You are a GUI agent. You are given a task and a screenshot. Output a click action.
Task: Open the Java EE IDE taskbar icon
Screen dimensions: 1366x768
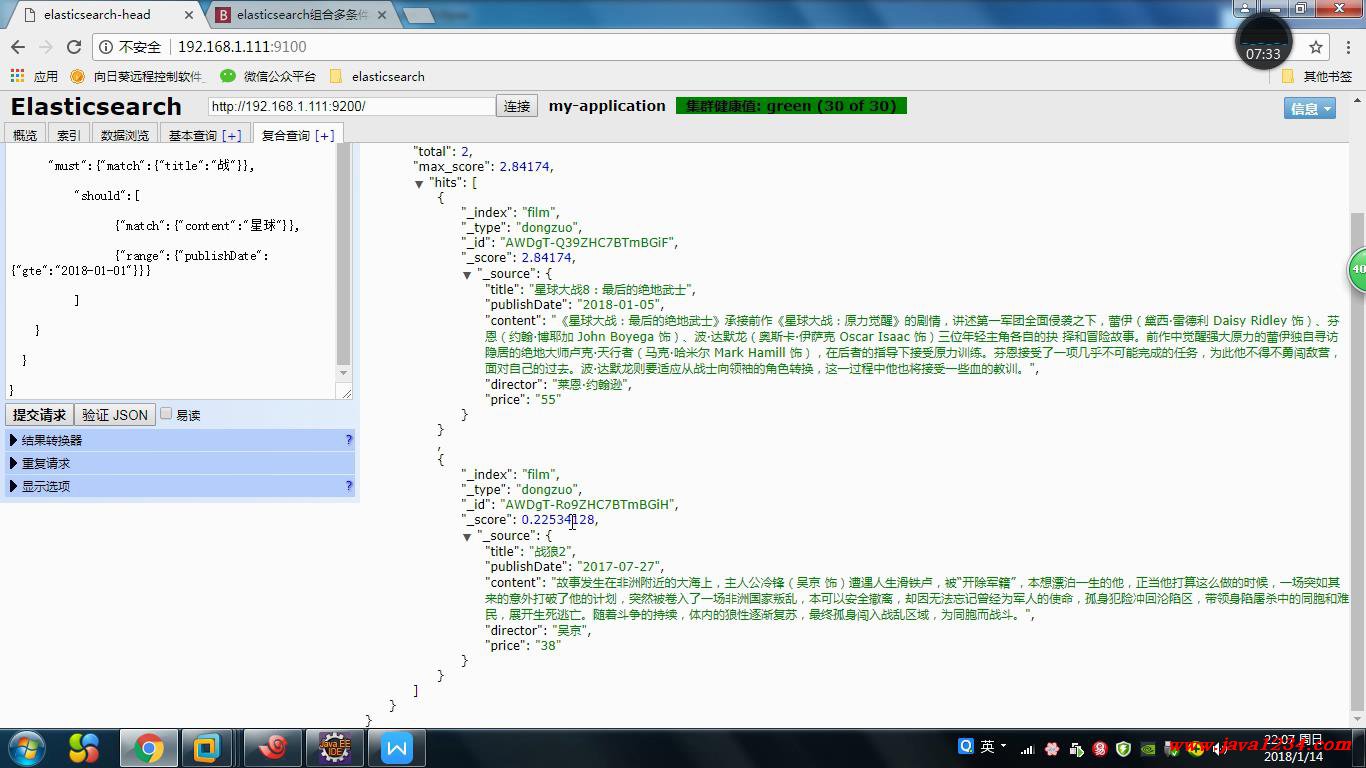tap(334, 748)
